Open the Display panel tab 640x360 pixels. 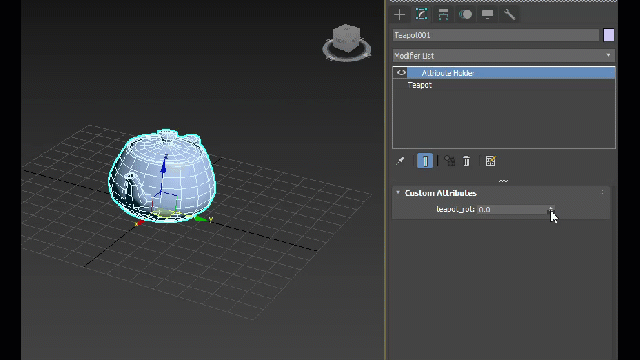point(487,15)
